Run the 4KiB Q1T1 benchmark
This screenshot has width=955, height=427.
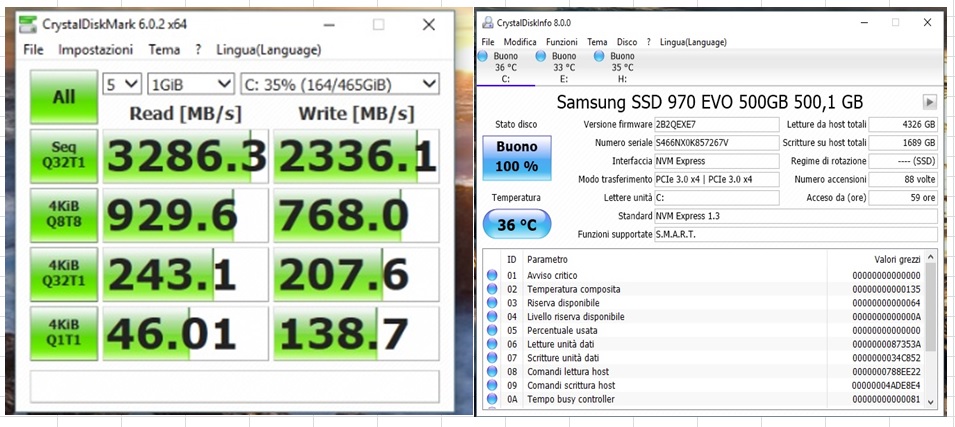(64, 333)
